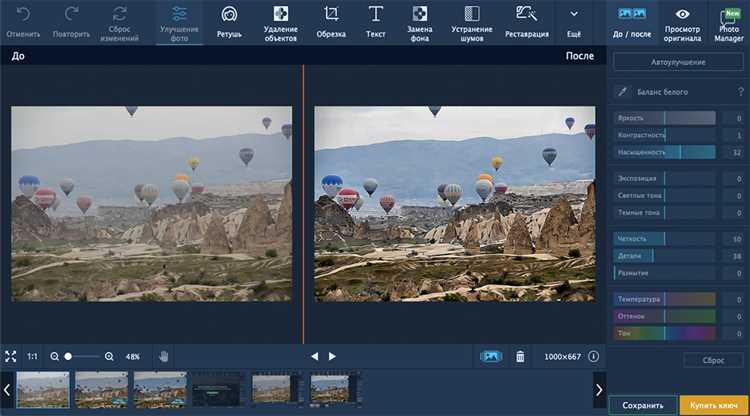Go to previous photo arrow
Screen dimensions: 750x416
pos(314,356)
